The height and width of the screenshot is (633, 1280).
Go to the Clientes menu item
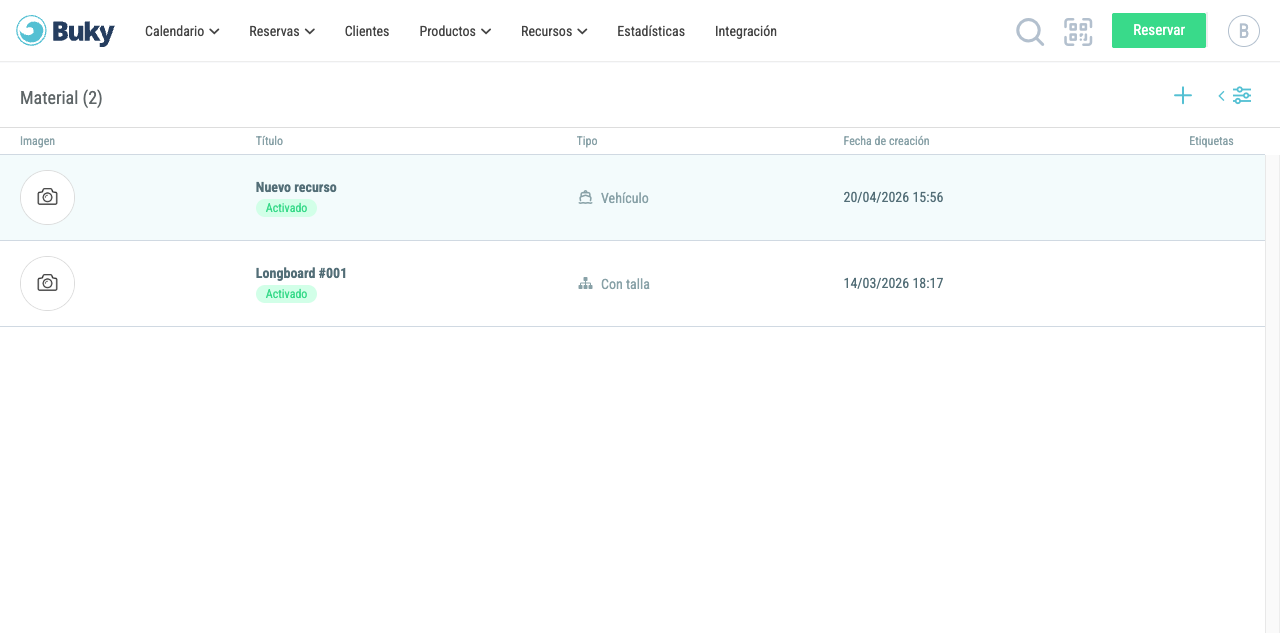(367, 32)
